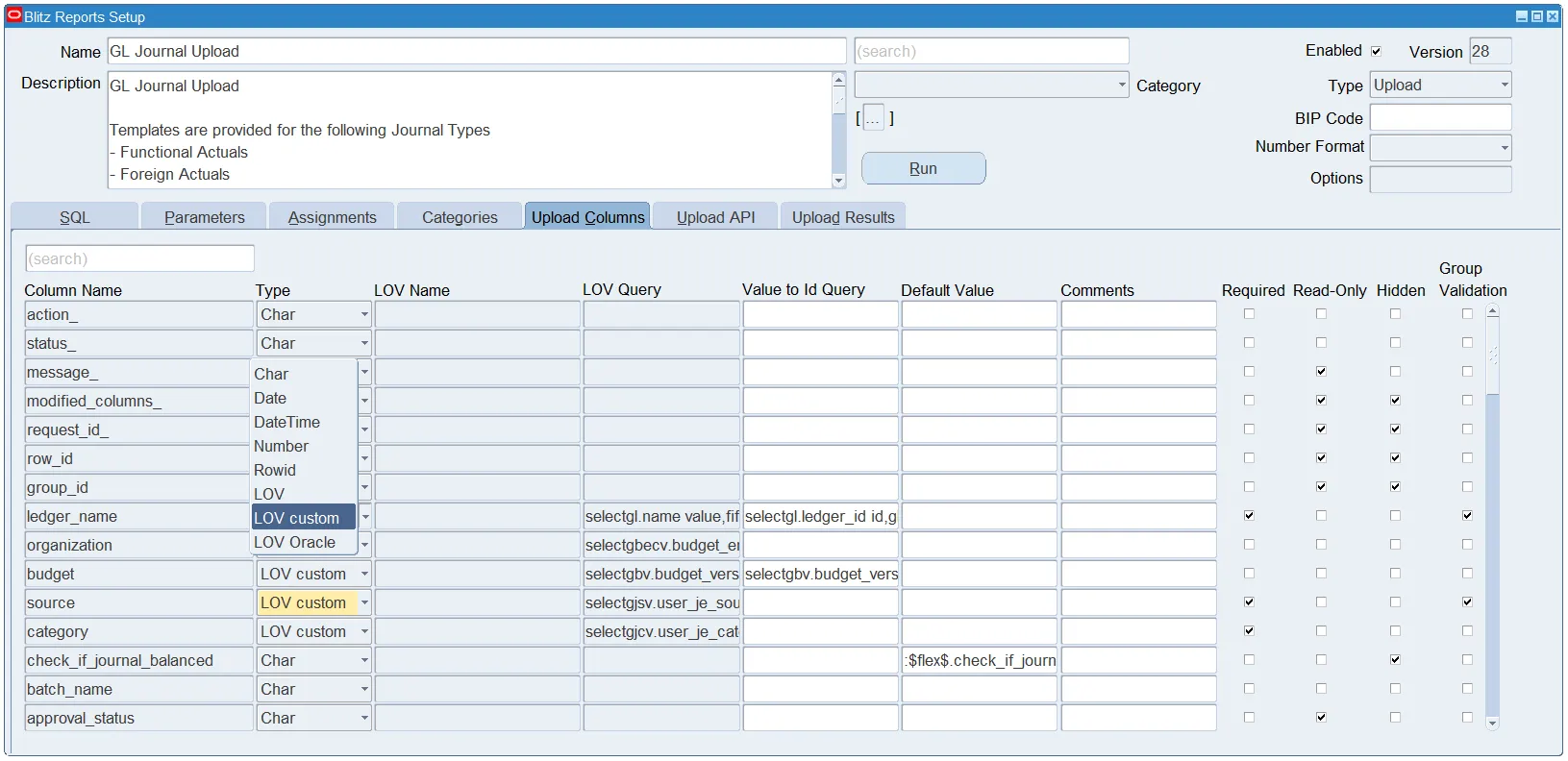This screenshot has width=1568, height=761.
Task: Switch to the Upload Results tab
Action: coord(843,217)
